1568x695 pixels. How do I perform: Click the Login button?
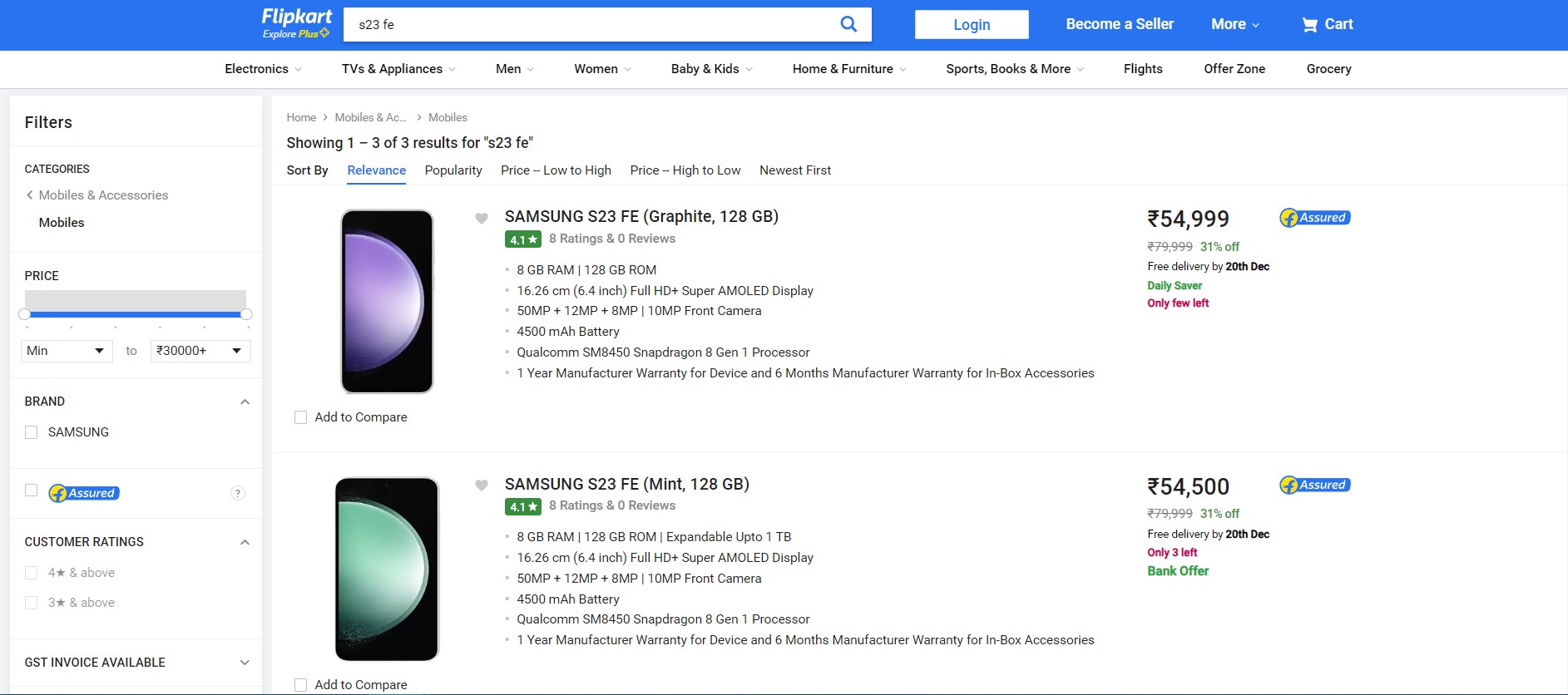click(x=972, y=25)
